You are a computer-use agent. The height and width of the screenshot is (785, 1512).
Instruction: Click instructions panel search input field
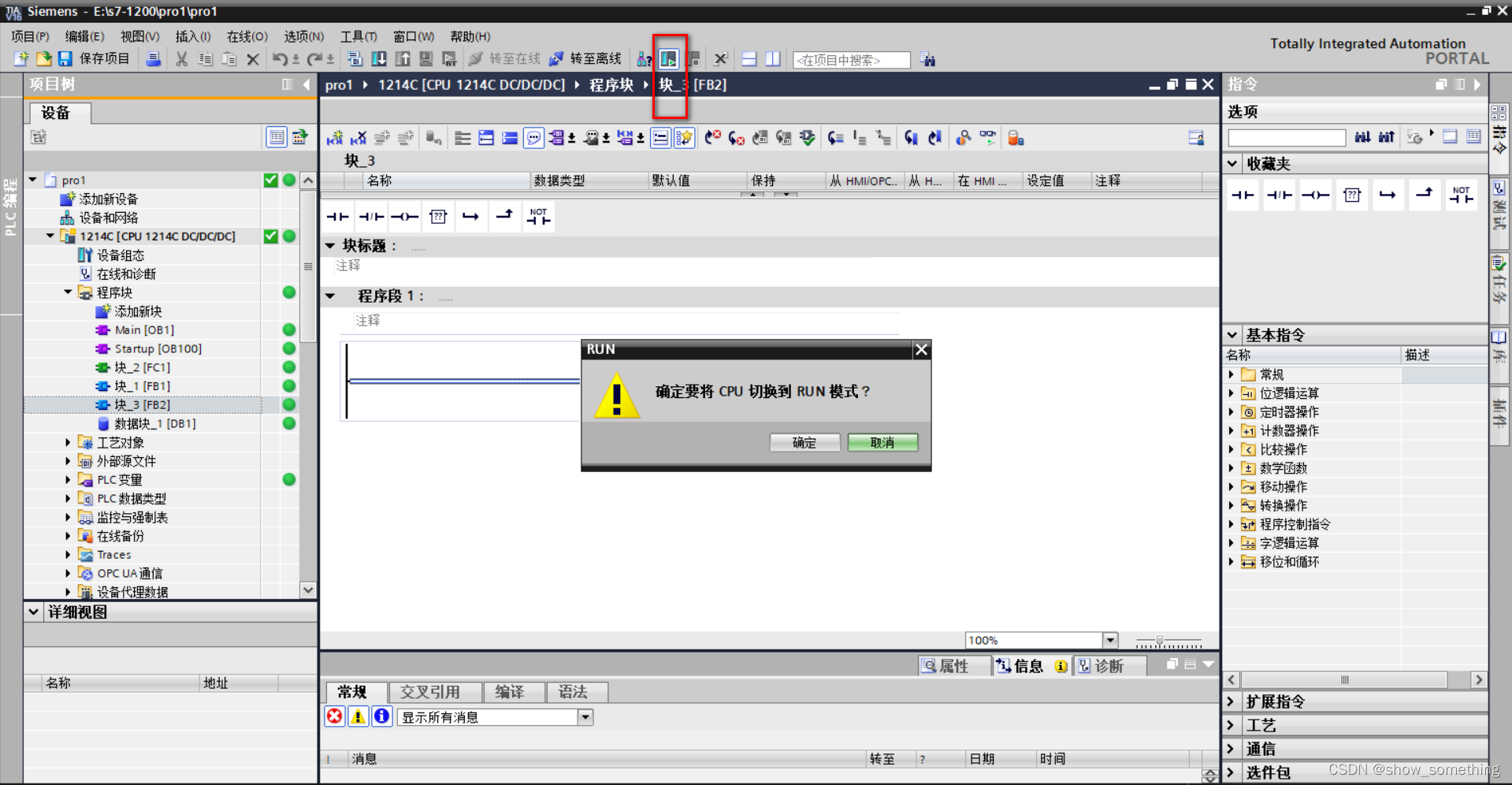coord(1287,138)
